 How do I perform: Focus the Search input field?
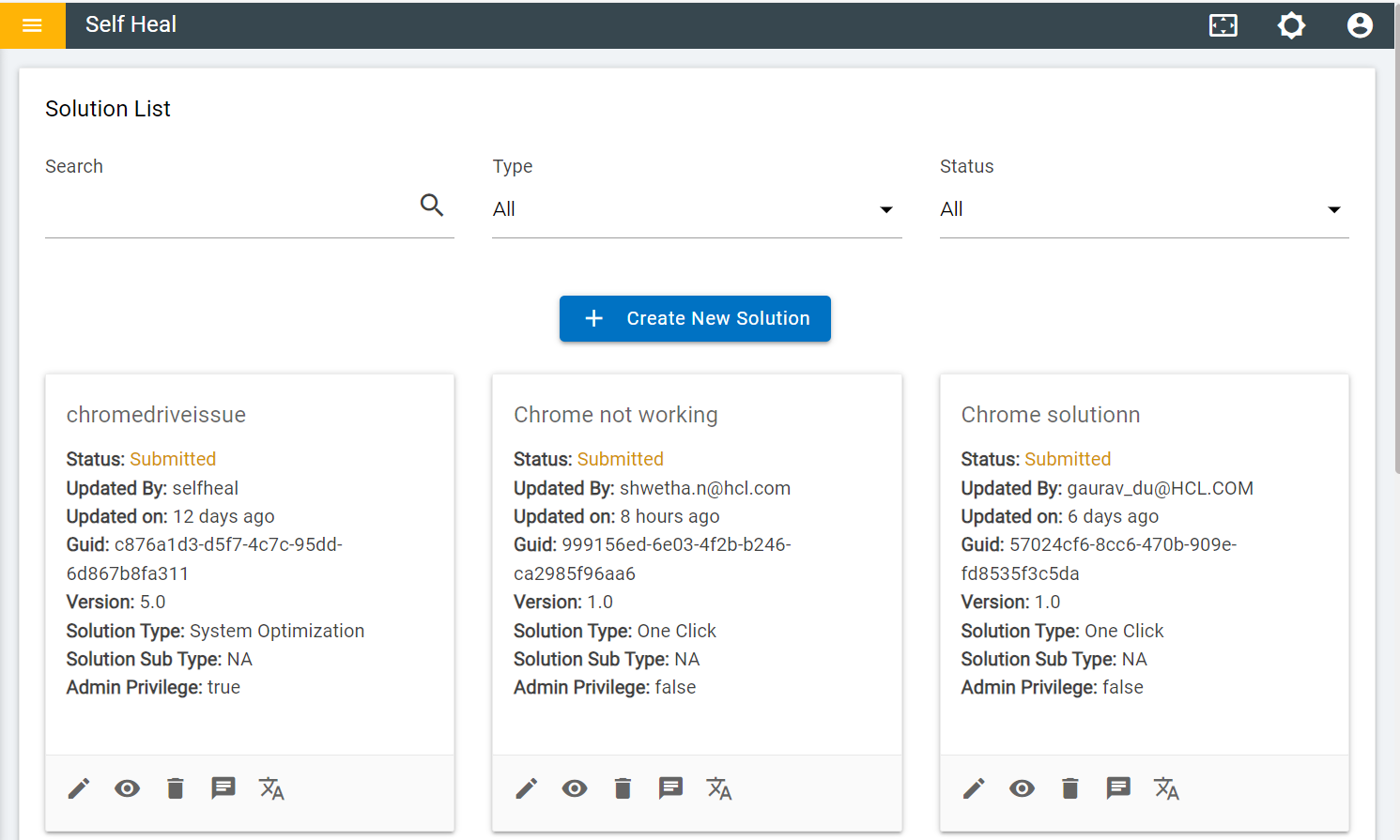[225, 209]
